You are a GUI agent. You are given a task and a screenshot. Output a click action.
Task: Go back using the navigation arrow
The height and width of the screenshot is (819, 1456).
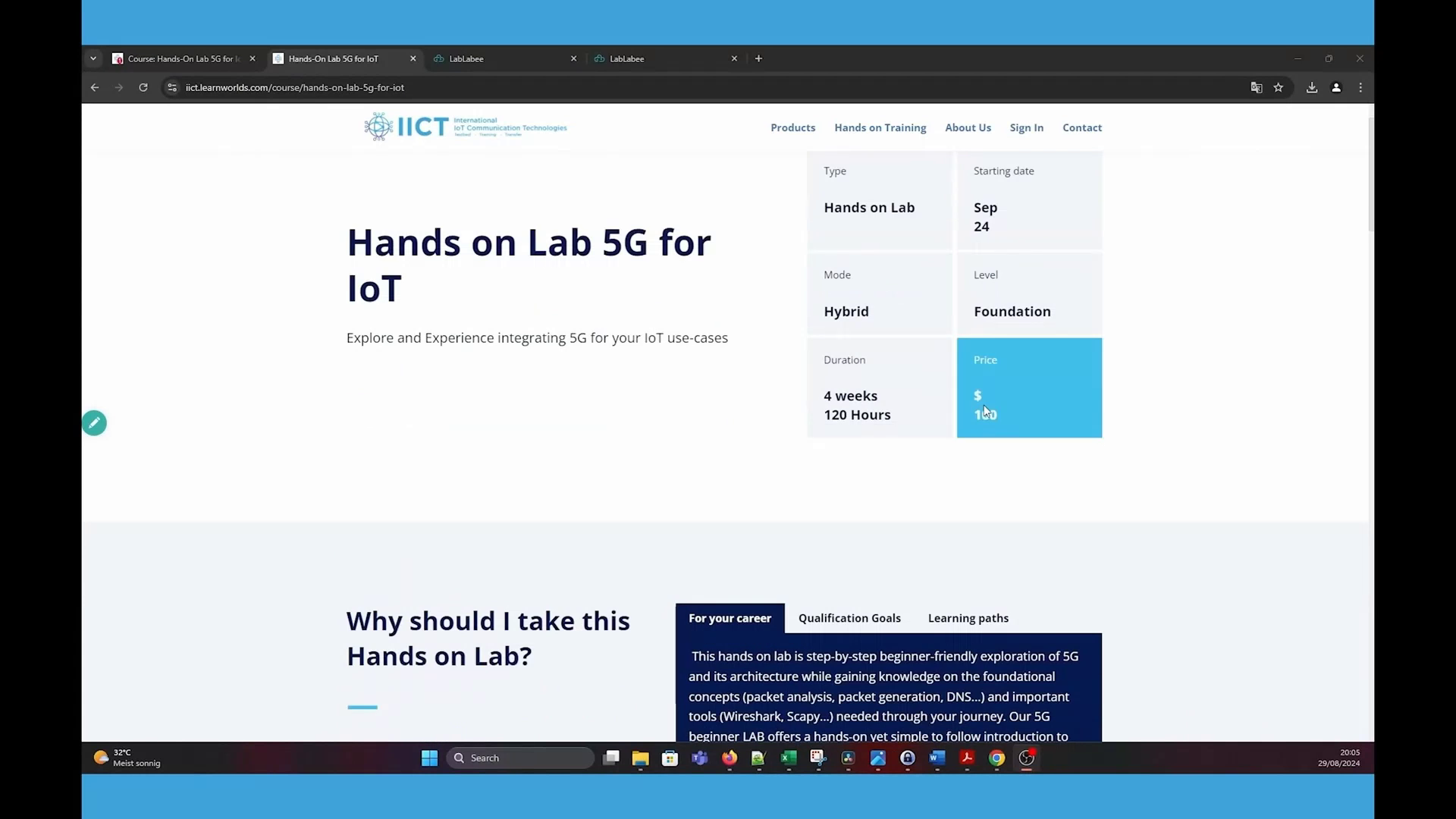[94, 87]
